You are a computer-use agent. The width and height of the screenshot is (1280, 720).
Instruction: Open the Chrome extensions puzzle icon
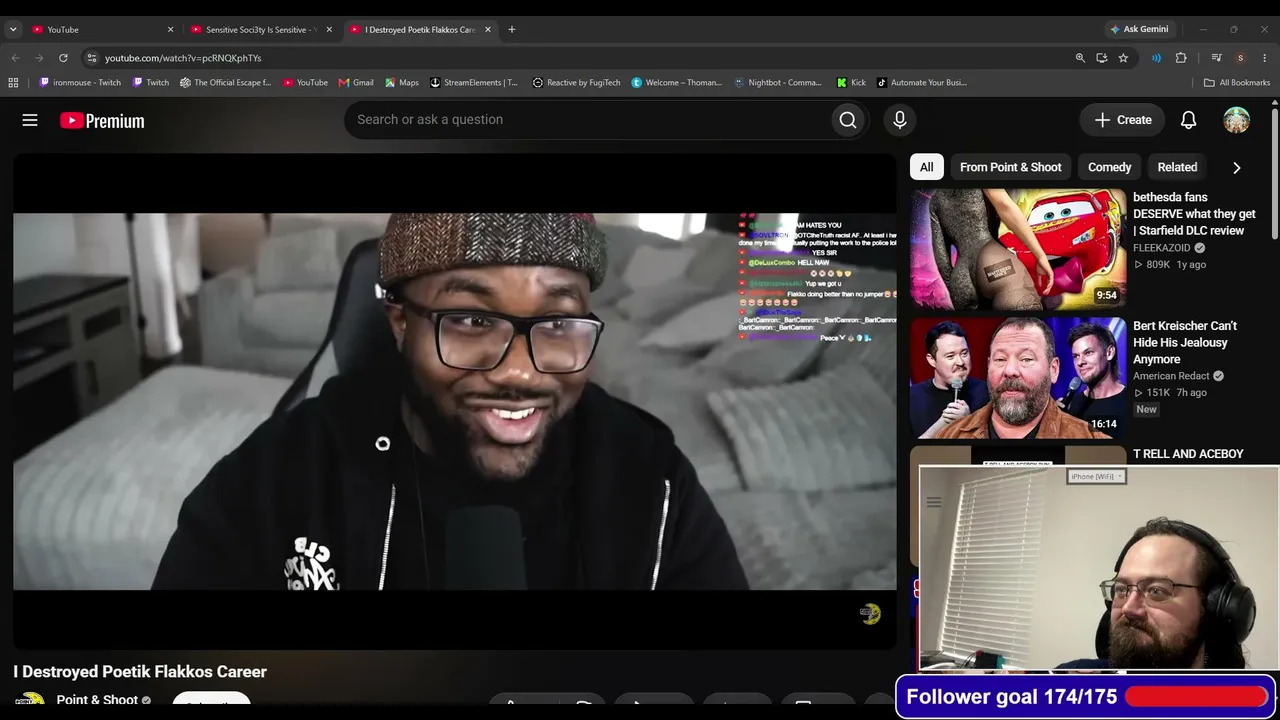(x=1181, y=58)
